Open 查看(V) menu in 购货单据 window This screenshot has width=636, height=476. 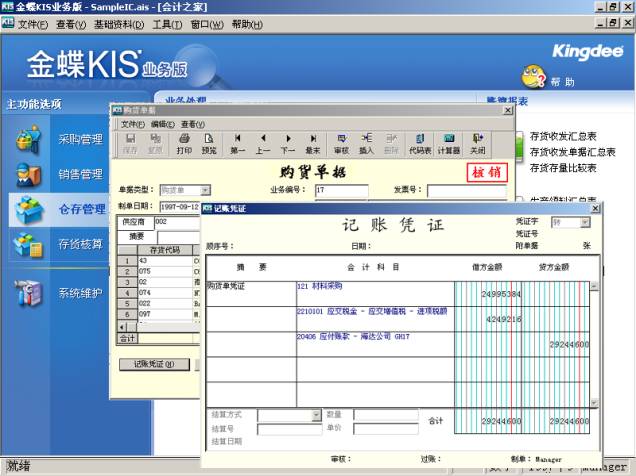tap(193, 124)
